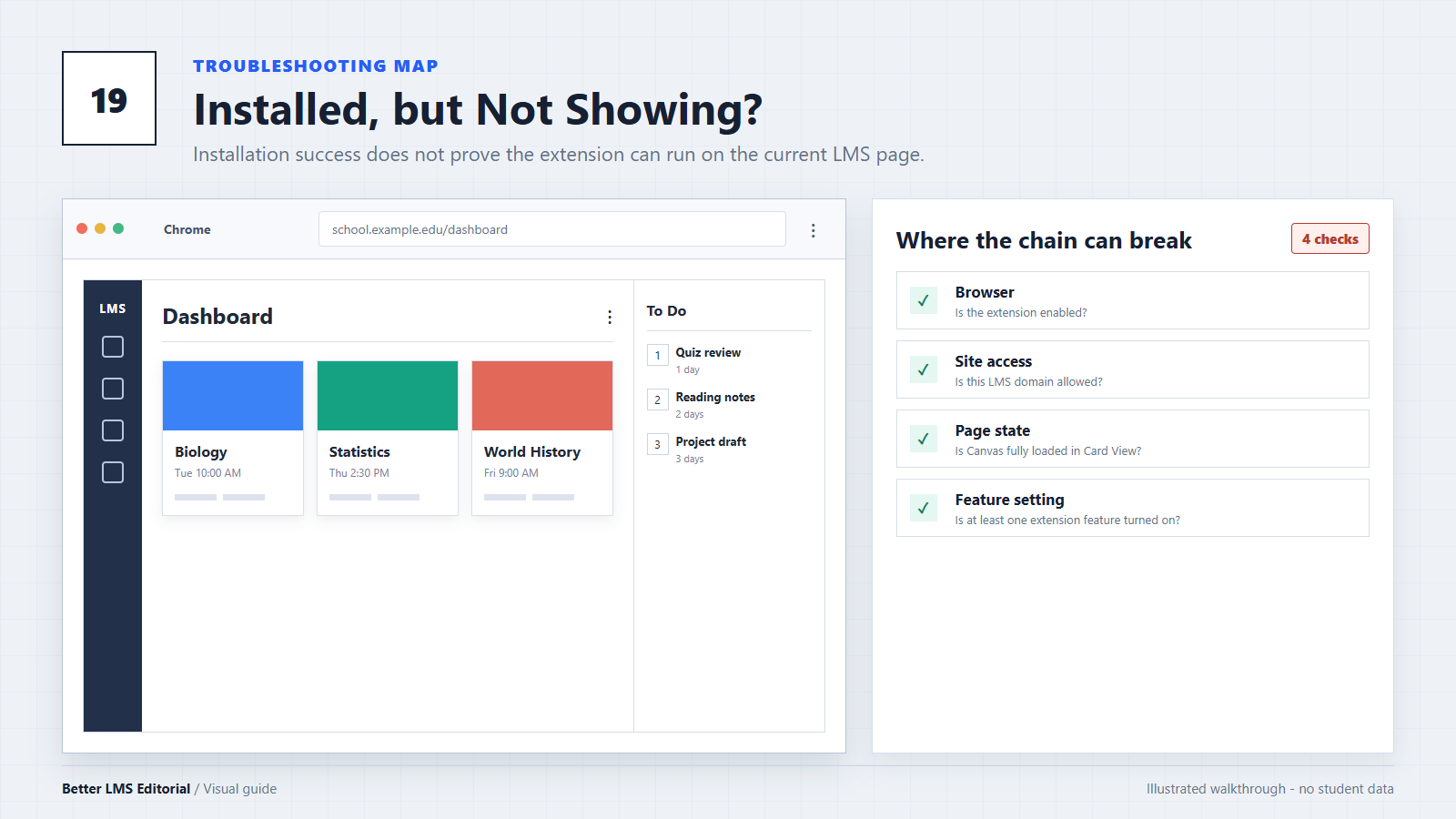Open the Biology course card
The height and width of the screenshot is (819, 1456).
[x=233, y=439]
